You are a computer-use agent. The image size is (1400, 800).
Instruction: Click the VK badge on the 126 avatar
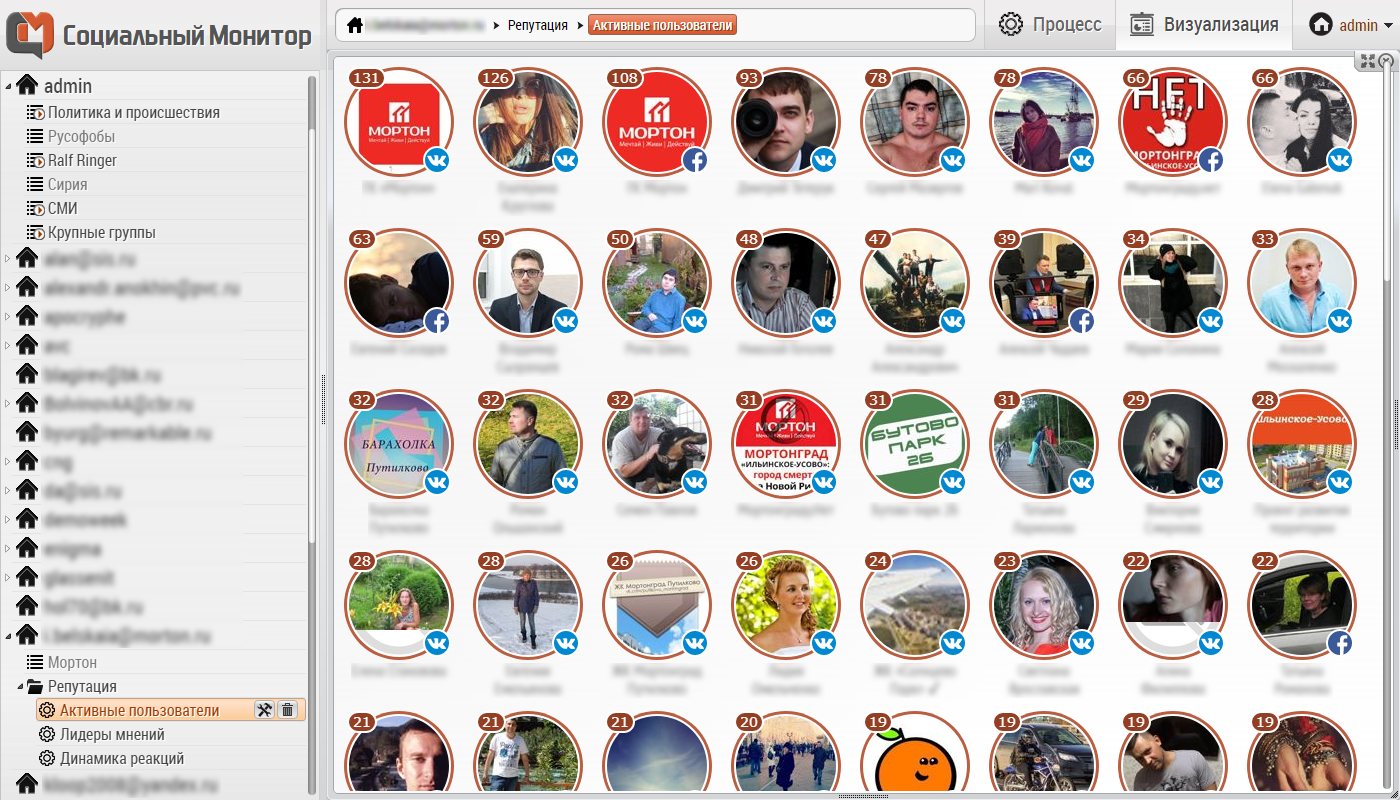point(566,159)
